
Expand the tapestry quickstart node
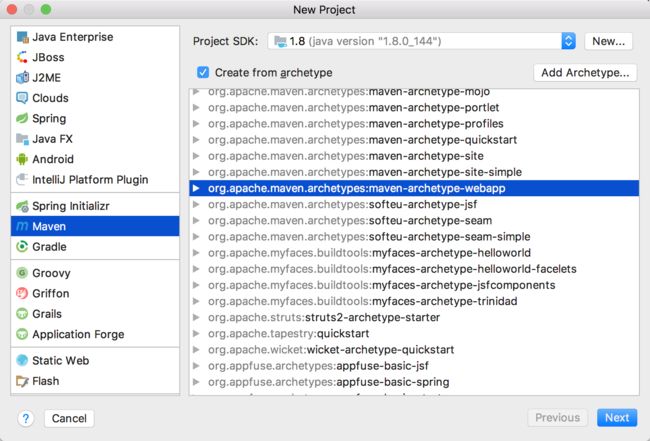point(196,334)
